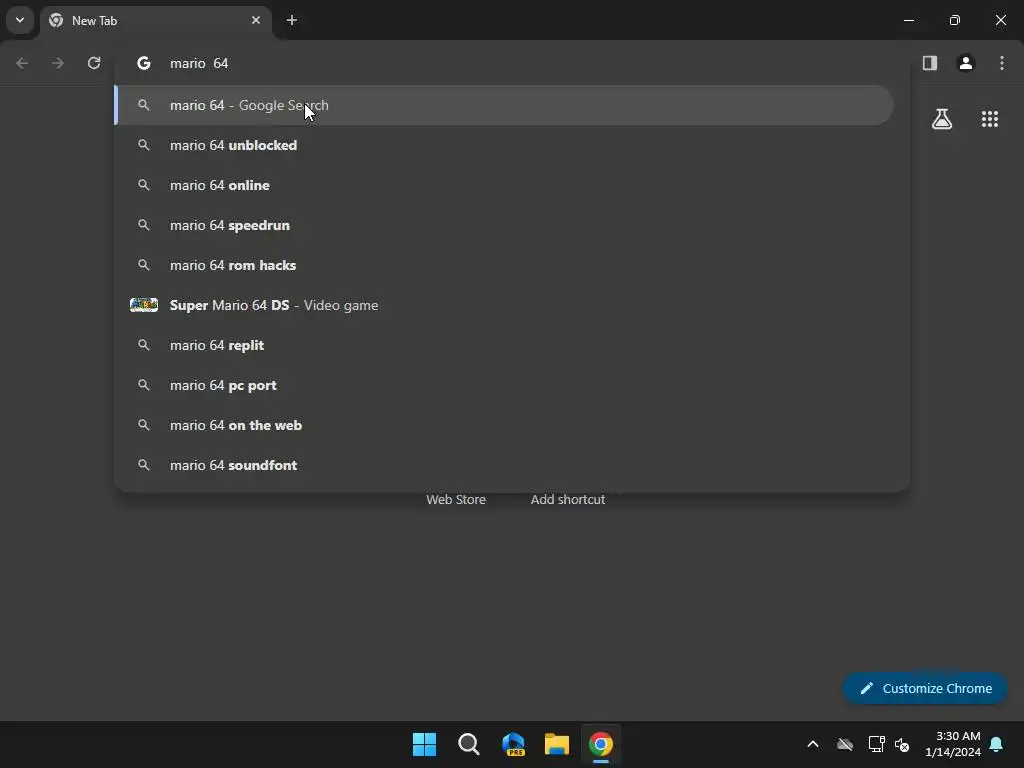Select 'Super Mario 64 DS - Video game' suggestion

pos(504,305)
